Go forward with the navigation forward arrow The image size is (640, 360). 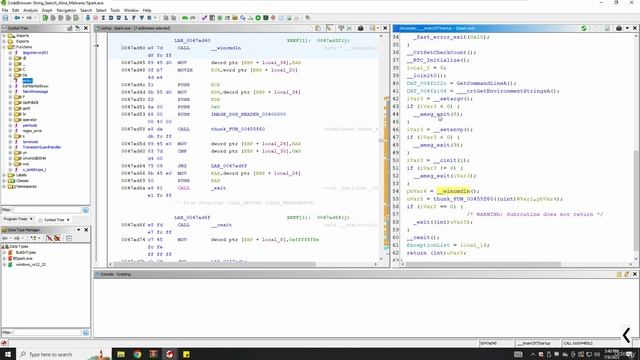coord(29,18)
